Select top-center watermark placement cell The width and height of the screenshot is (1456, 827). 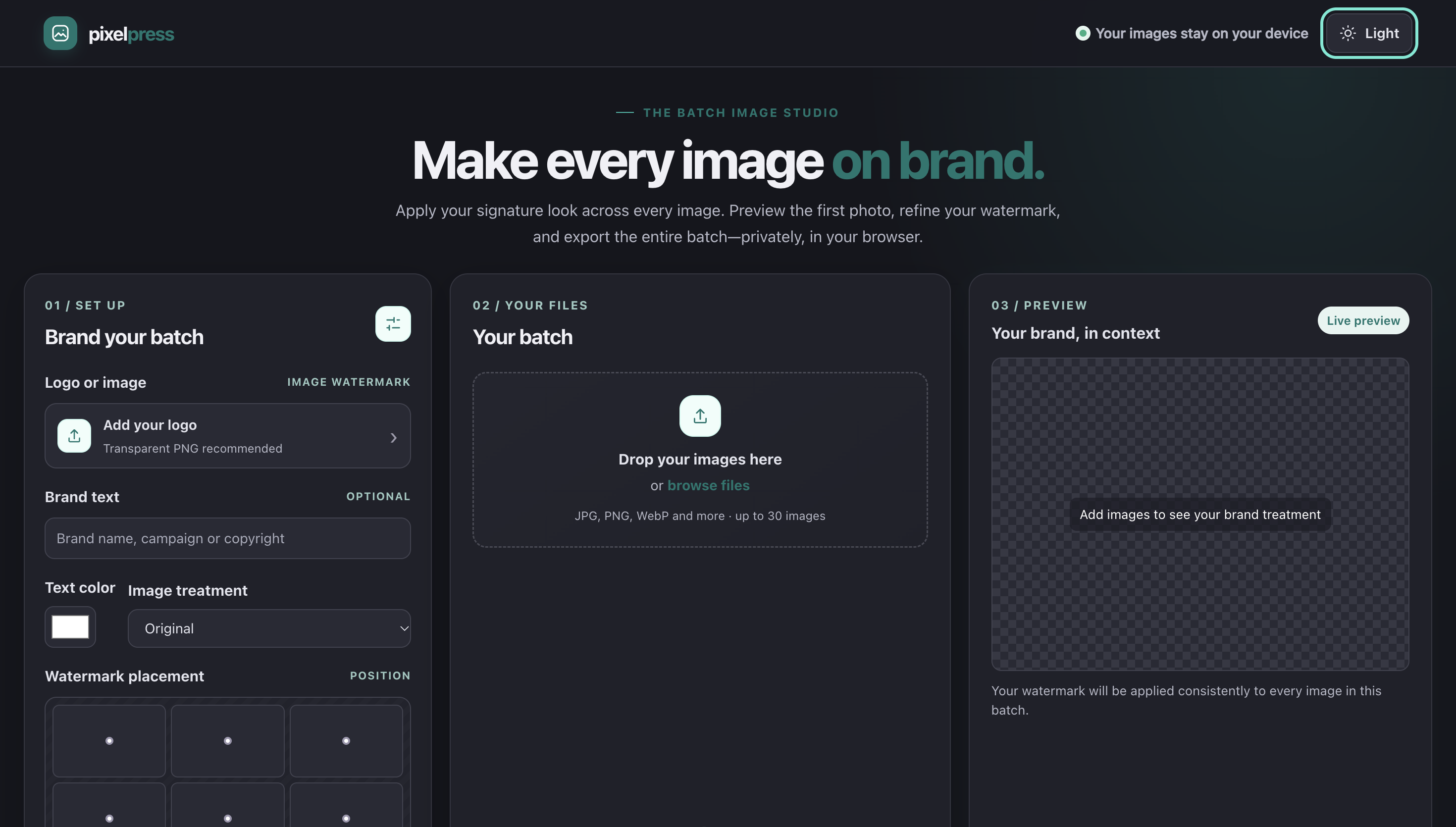coord(228,741)
